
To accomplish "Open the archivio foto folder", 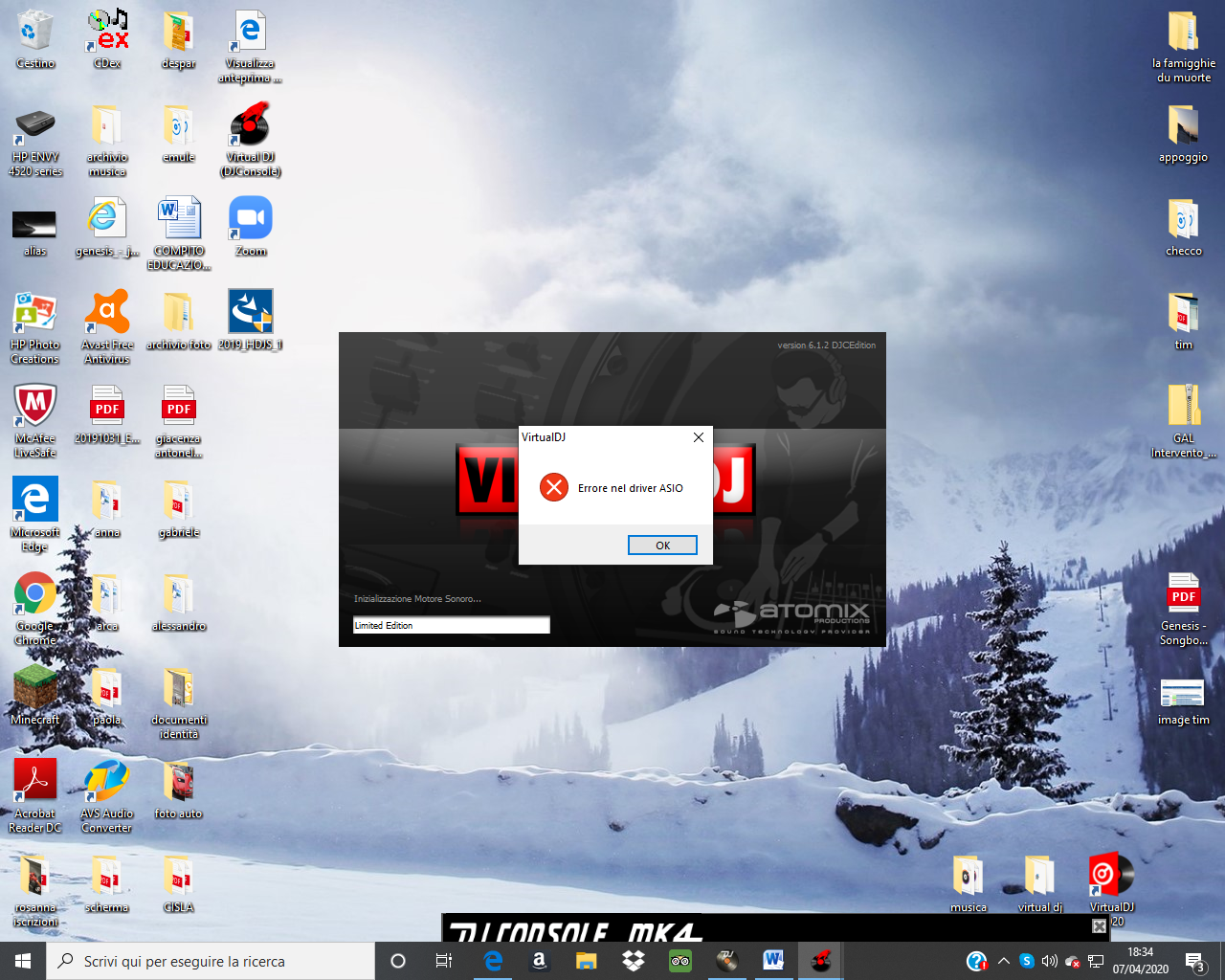I will point(179,322).
